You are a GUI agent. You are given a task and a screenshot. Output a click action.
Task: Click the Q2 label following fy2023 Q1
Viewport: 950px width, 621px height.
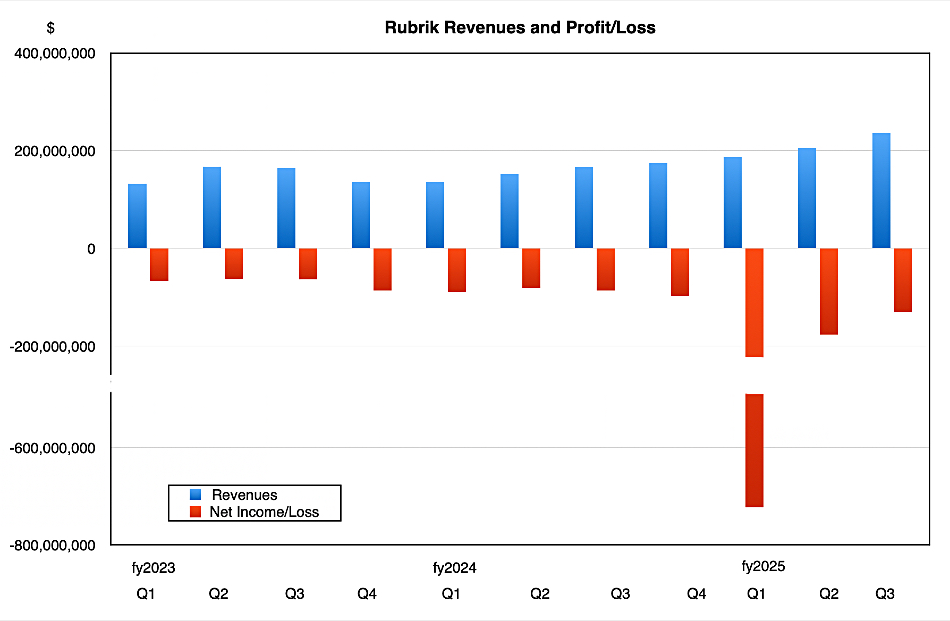pos(219,594)
